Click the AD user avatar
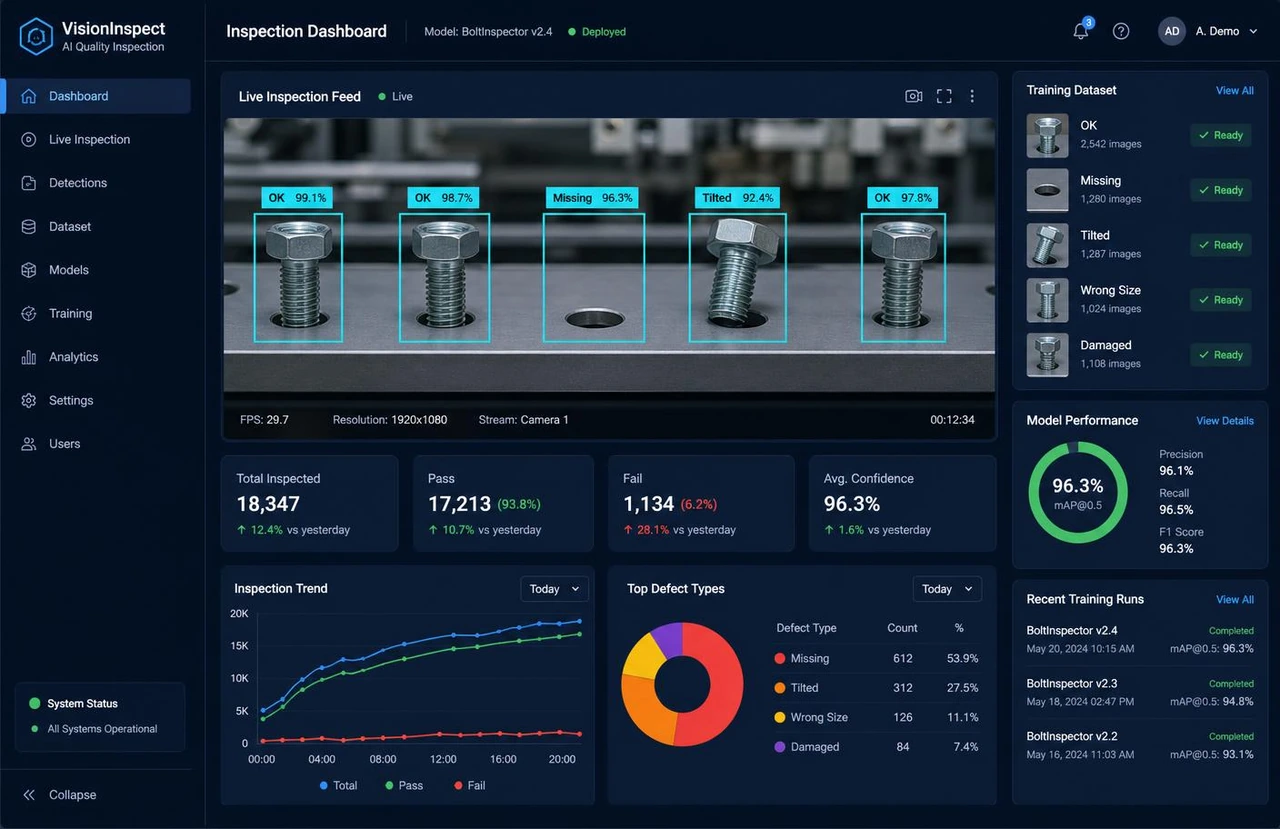Image resolution: width=1280 pixels, height=829 pixels. pyautogui.click(x=1172, y=31)
